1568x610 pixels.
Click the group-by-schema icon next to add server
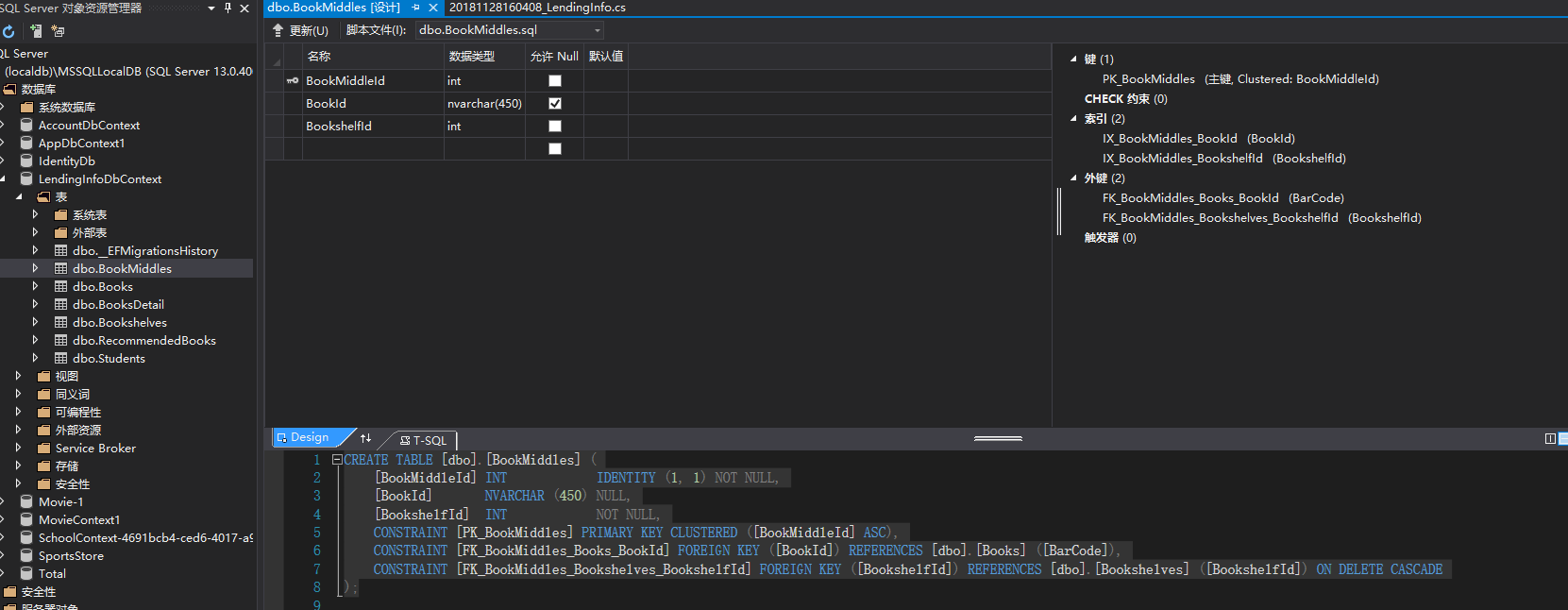(58, 31)
